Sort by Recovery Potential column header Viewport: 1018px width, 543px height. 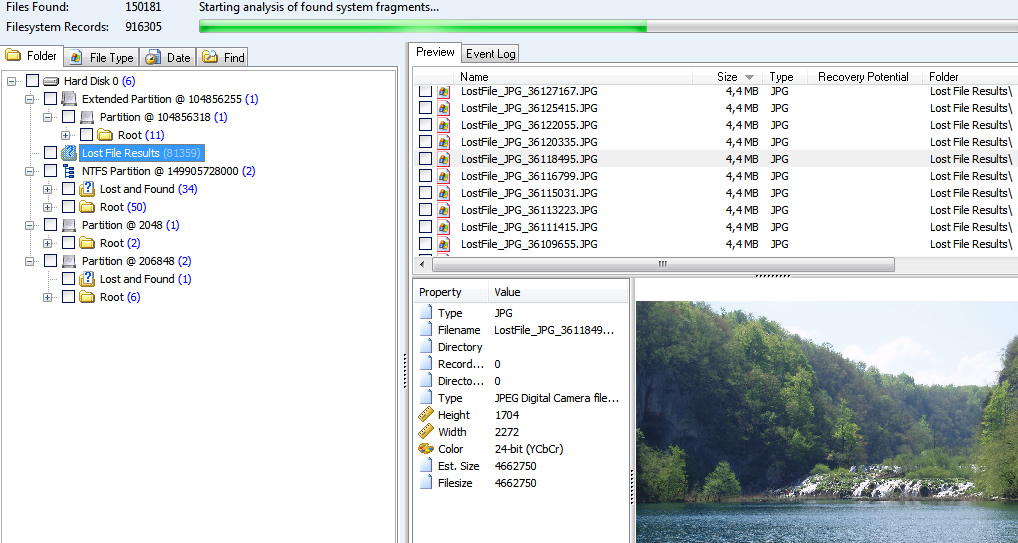click(862, 77)
